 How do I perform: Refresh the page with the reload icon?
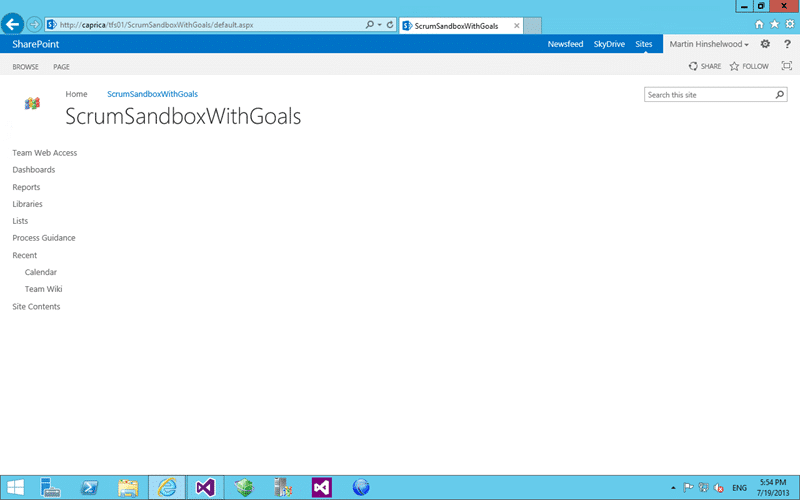[390, 24]
